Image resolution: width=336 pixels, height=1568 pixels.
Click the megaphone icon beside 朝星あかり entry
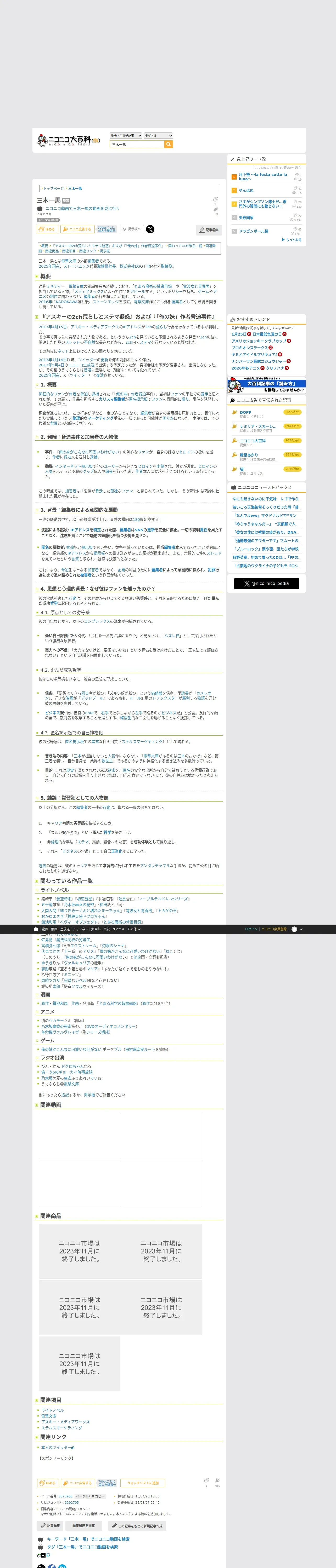pyautogui.click(x=234, y=455)
